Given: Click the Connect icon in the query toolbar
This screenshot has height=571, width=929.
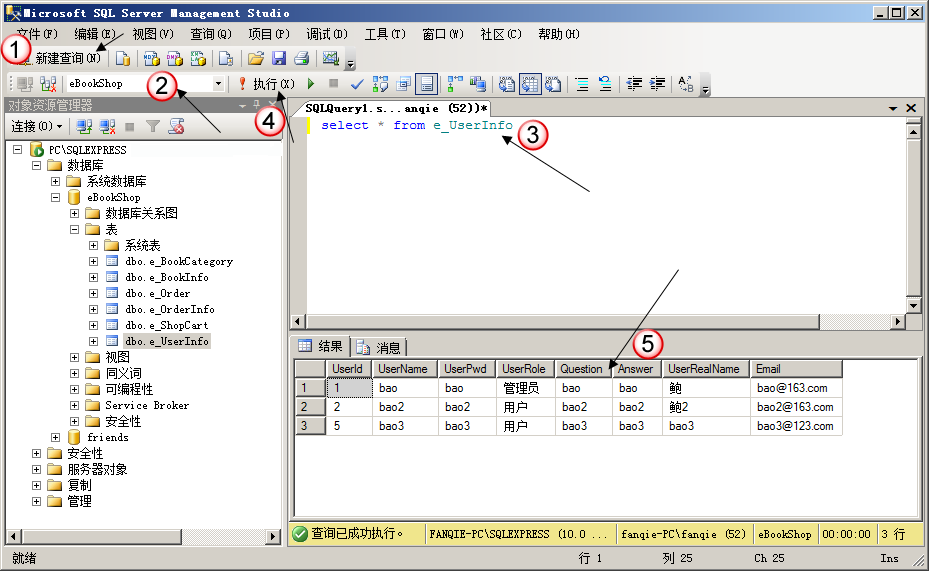Looking at the screenshot, I should coord(25,84).
